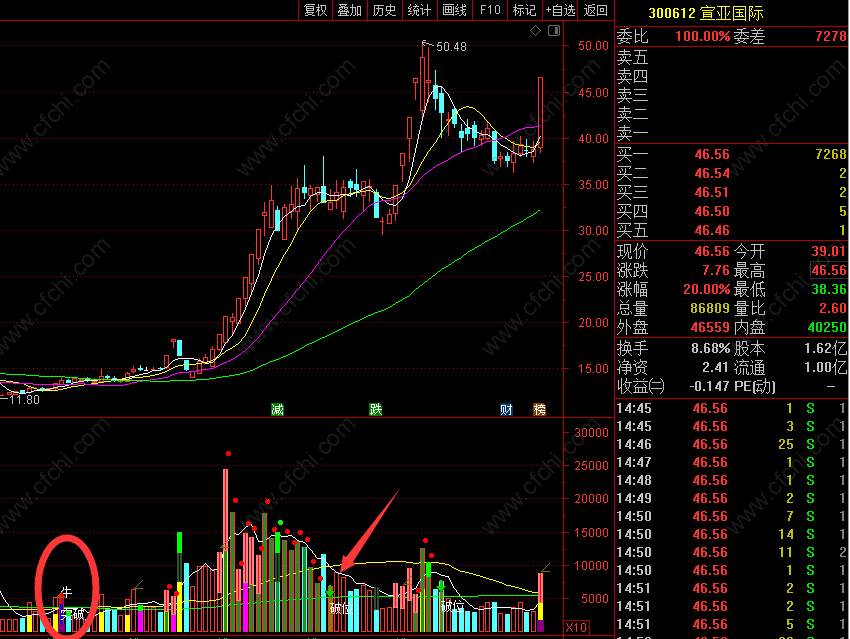Click the 收益 -0.147 value
This screenshot has width=850, height=639.
tap(709, 386)
